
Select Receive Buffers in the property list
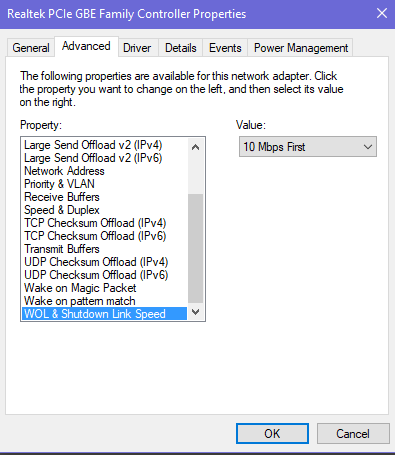pyautogui.click(x=104, y=197)
